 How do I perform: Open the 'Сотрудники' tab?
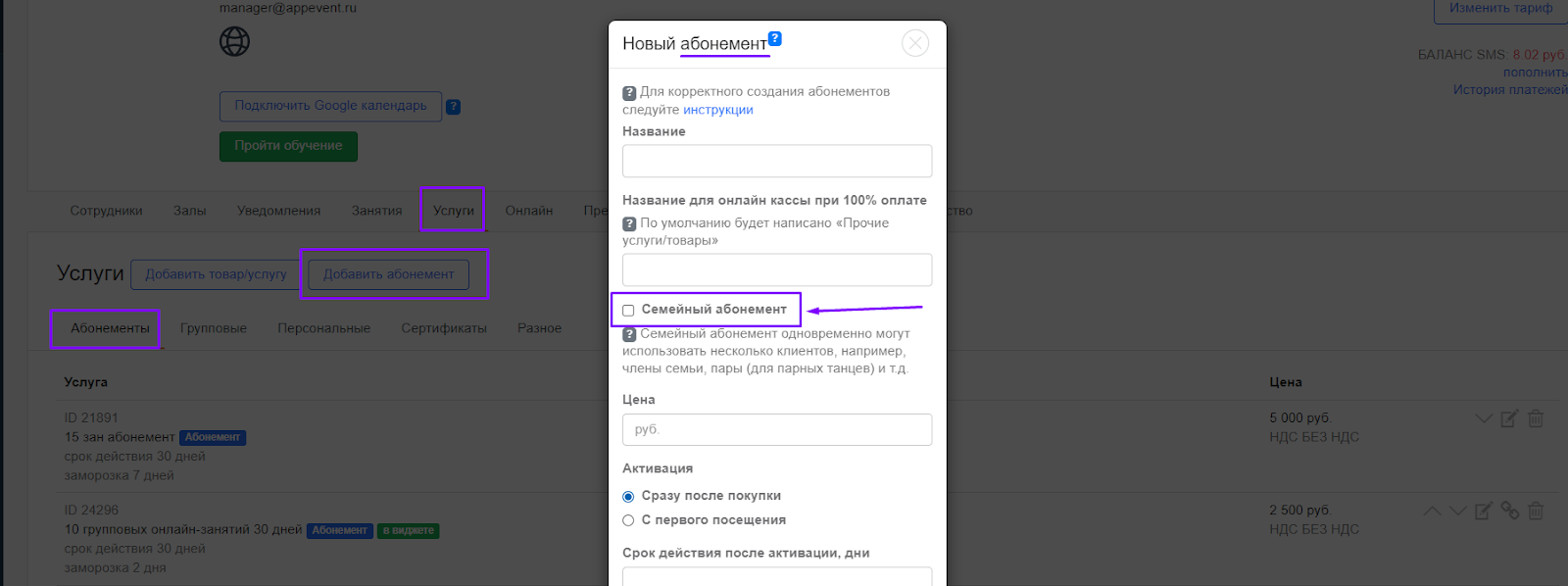106,211
